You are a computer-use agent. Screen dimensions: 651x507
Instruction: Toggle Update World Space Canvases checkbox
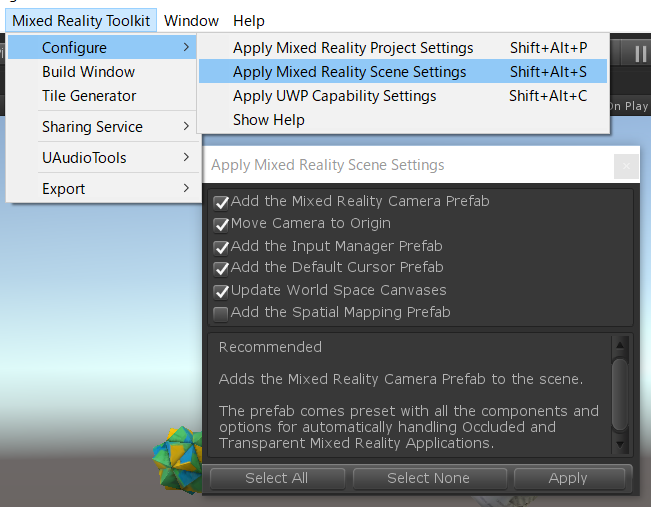point(220,292)
